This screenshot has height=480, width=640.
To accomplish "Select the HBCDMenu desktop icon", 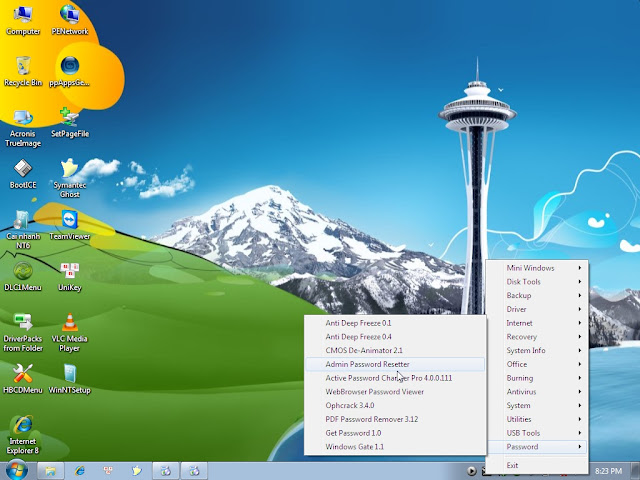I will click(x=23, y=379).
